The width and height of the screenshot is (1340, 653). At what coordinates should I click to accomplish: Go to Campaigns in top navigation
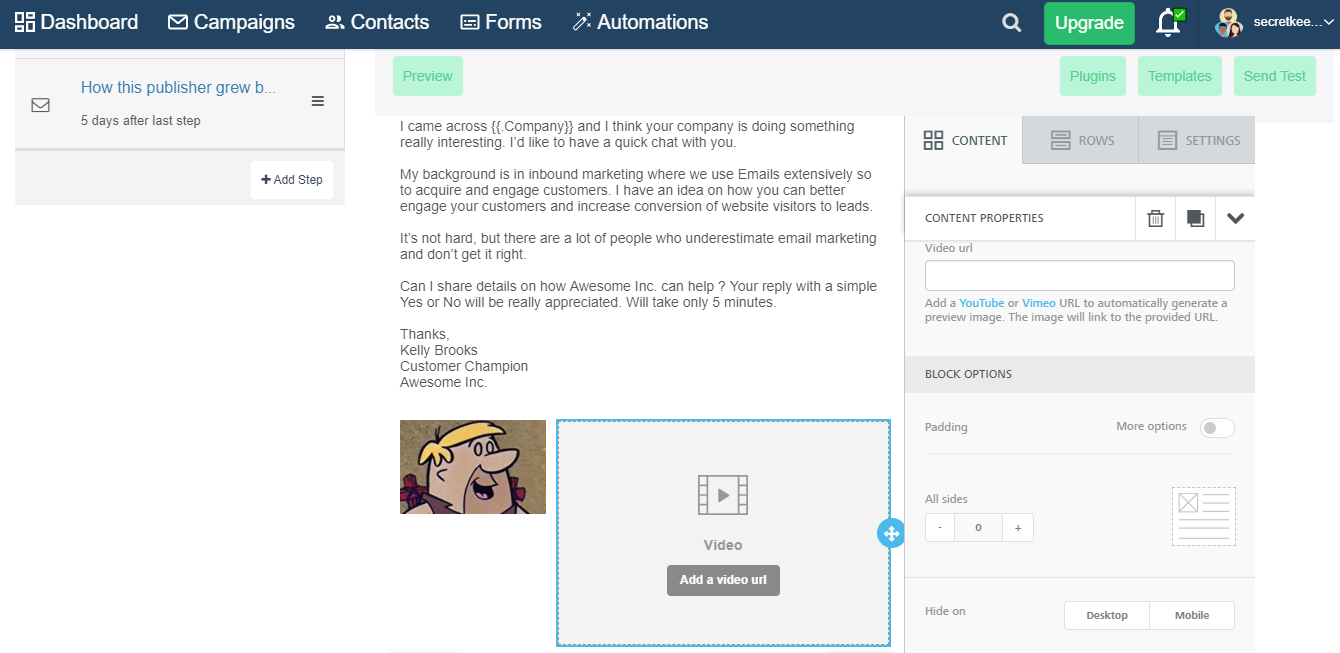[231, 22]
